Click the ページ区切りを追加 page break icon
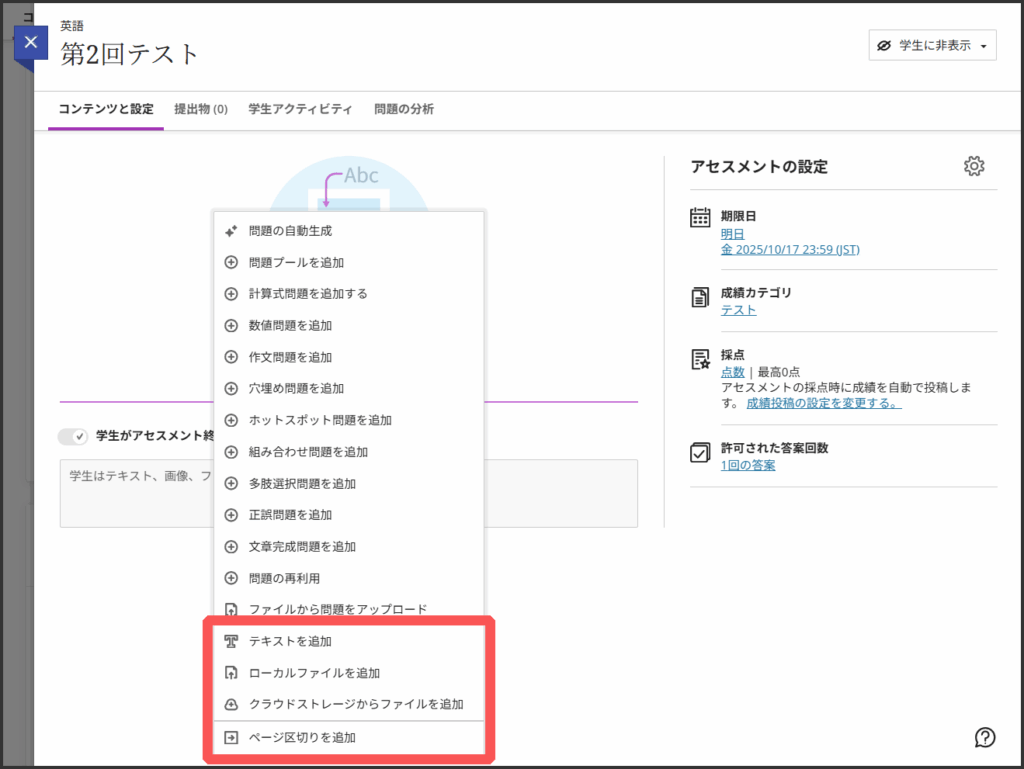Viewport: 1024px width, 769px height. 231,738
